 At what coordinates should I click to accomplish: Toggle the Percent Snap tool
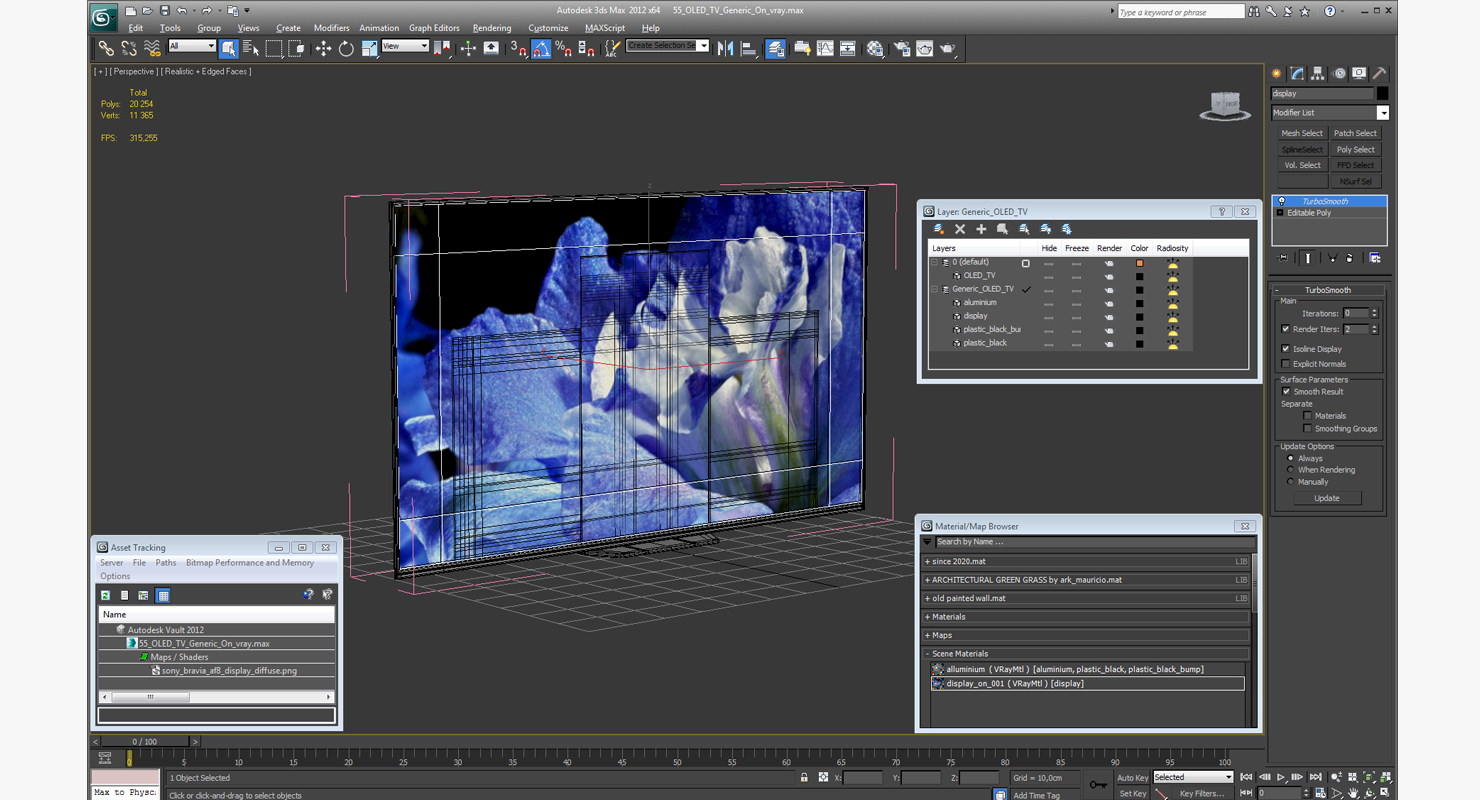click(x=563, y=48)
